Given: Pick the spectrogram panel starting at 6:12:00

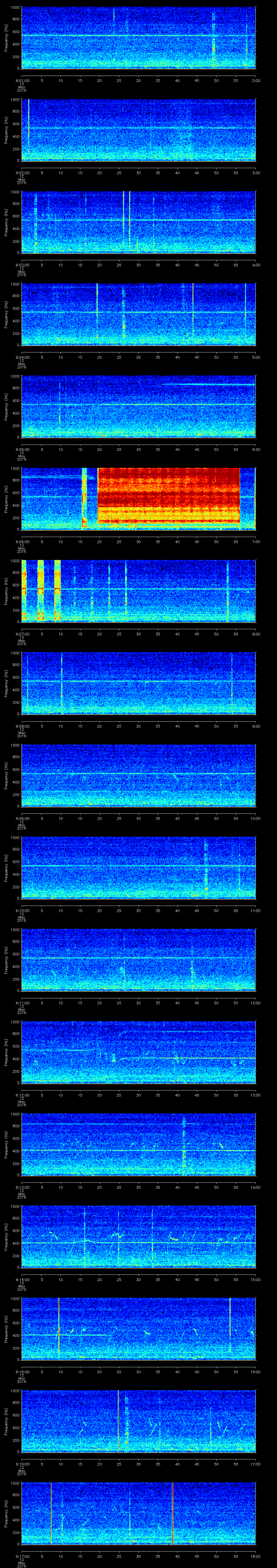Looking at the screenshot, I should click(x=138, y=1052).
